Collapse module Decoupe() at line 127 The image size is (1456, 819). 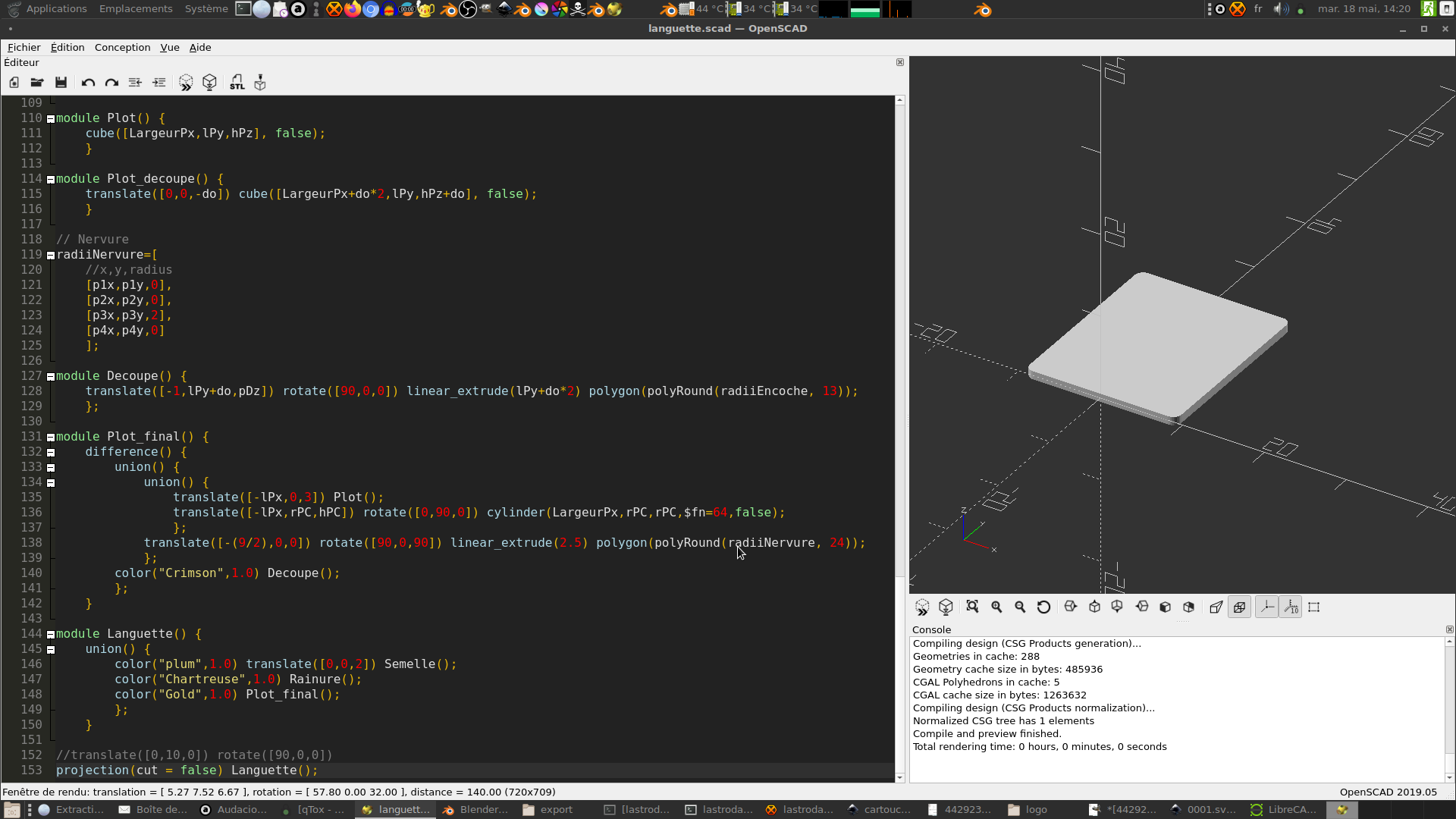click(x=51, y=377)
